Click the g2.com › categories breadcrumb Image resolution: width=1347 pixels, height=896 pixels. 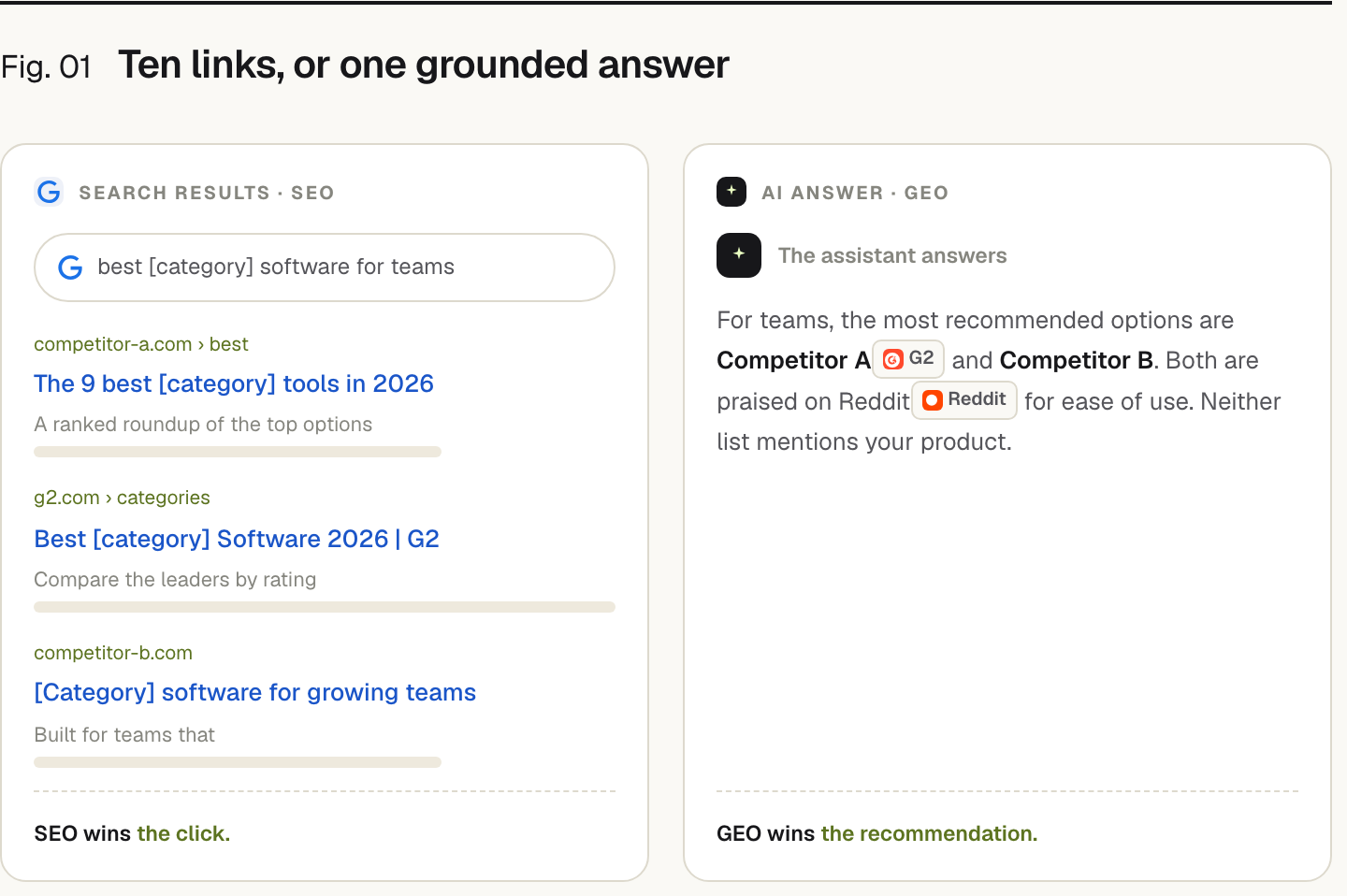tap(123, 498)
